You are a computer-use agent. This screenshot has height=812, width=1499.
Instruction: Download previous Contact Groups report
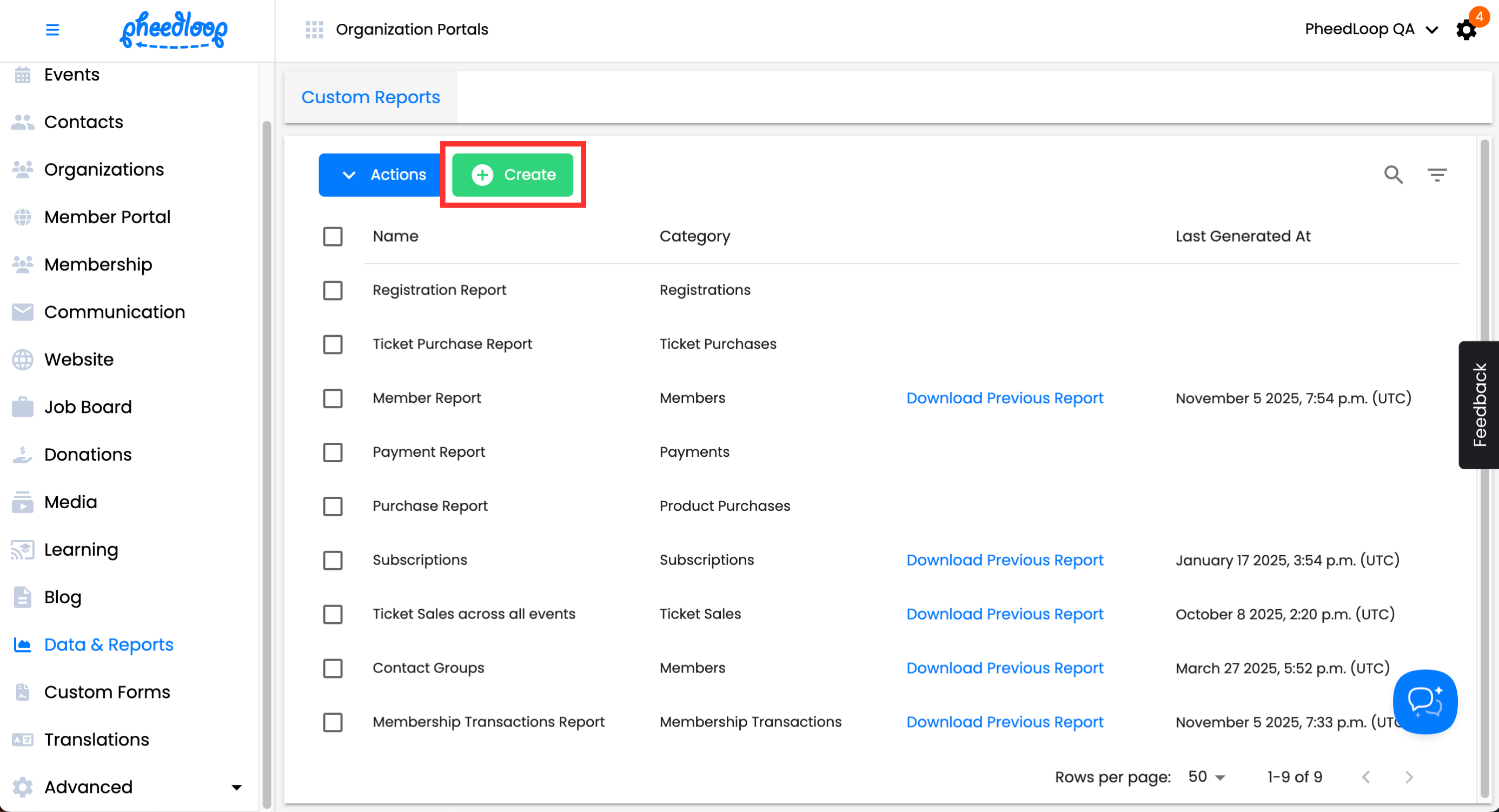coord(1004,668)
